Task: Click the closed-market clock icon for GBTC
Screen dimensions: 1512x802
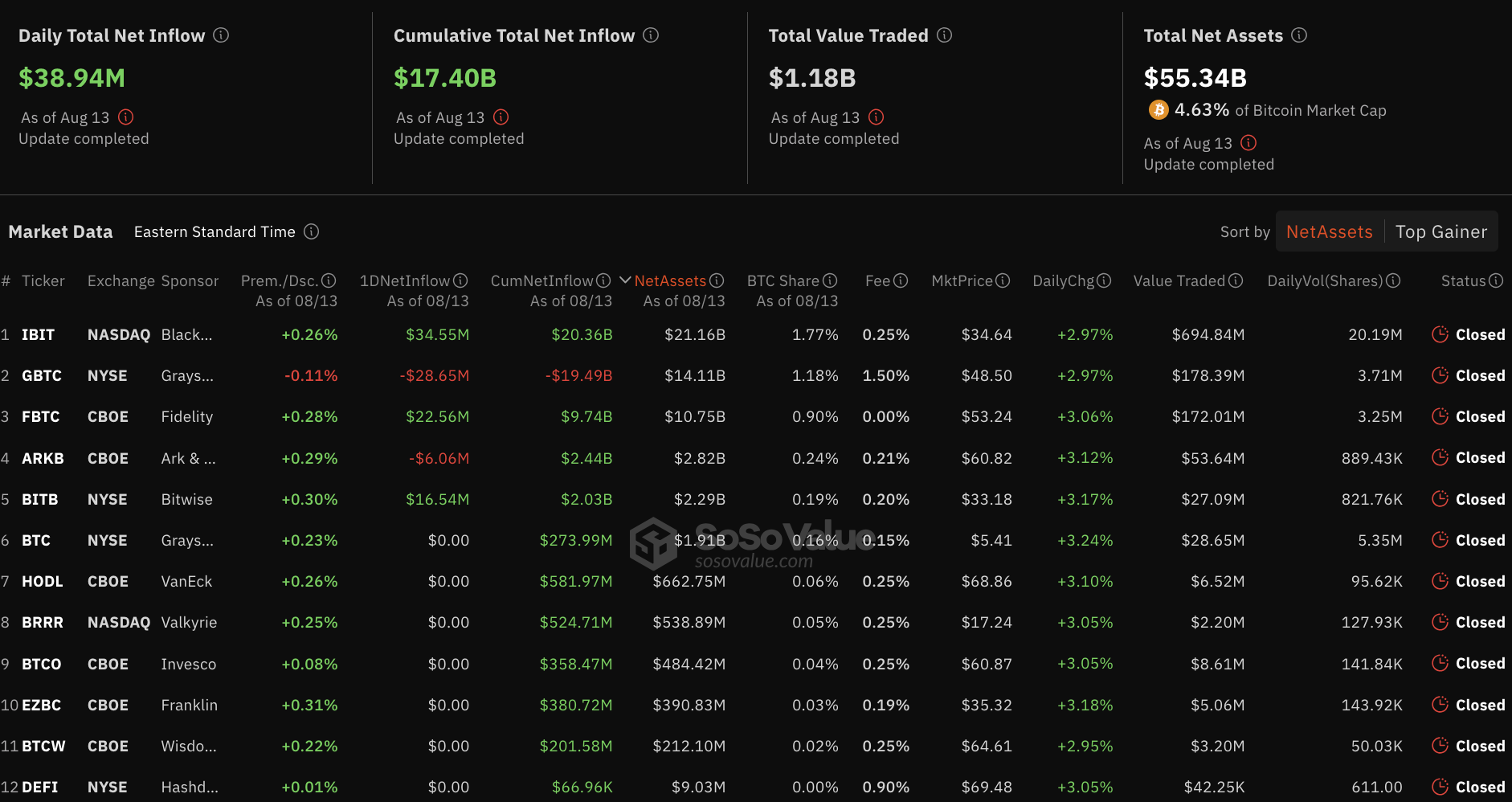Action: click(1440, 375)
